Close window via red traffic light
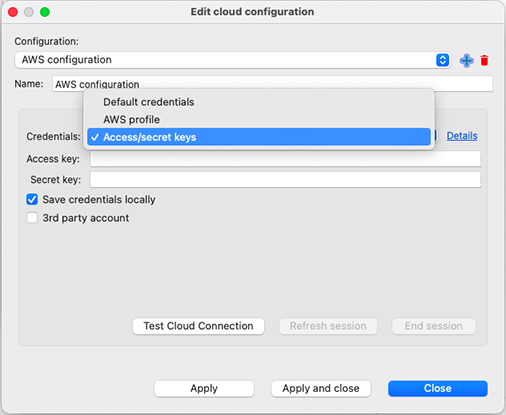Viewport: 506px width, 415px height. tap(13, 12)
